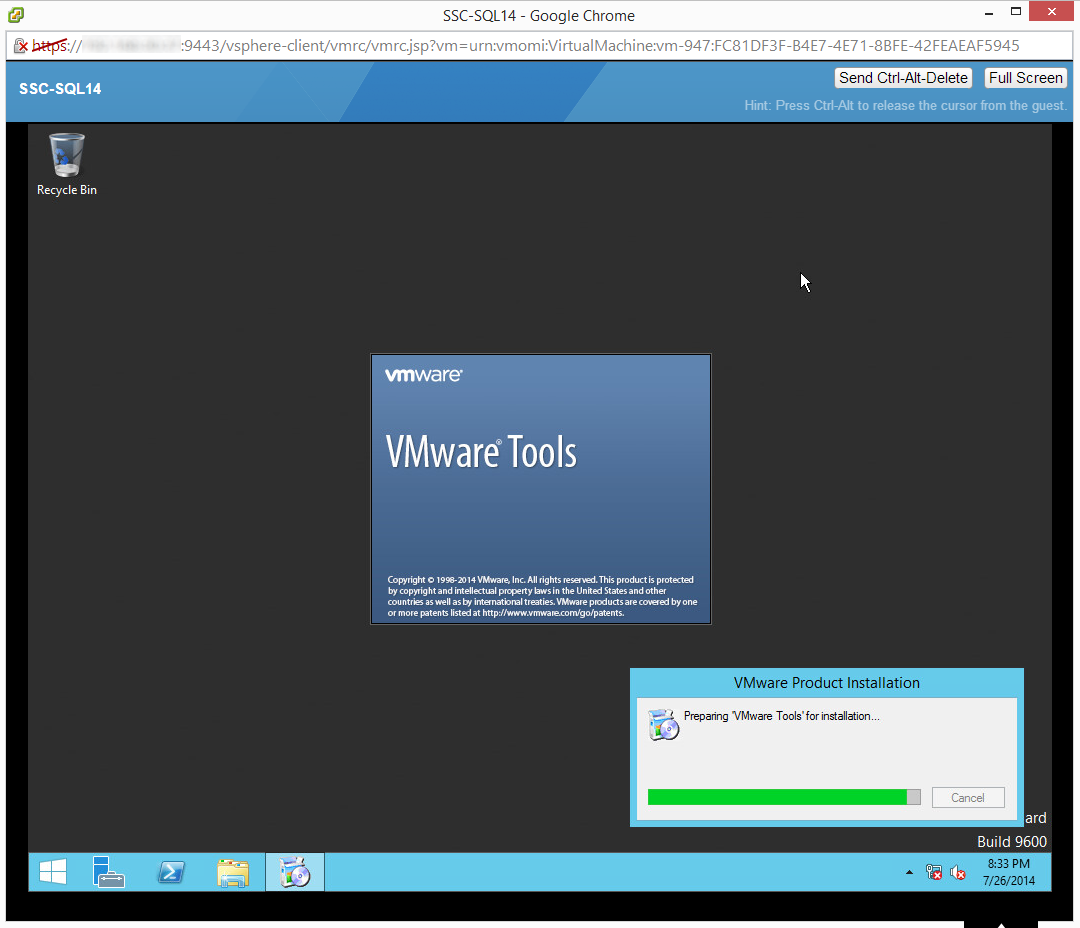Click the SSC-SQL14 console header label
1080x928 pixels.
[60, 89]
